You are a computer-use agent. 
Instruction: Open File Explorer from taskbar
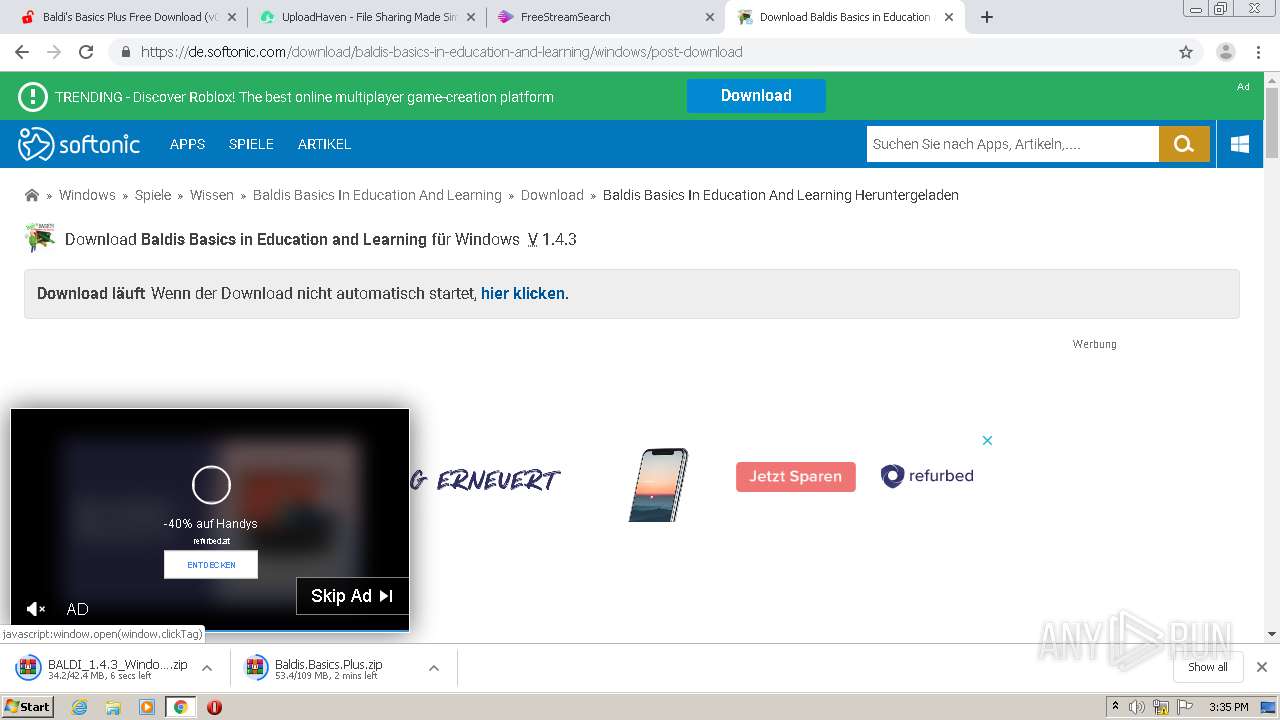point(113,707)
